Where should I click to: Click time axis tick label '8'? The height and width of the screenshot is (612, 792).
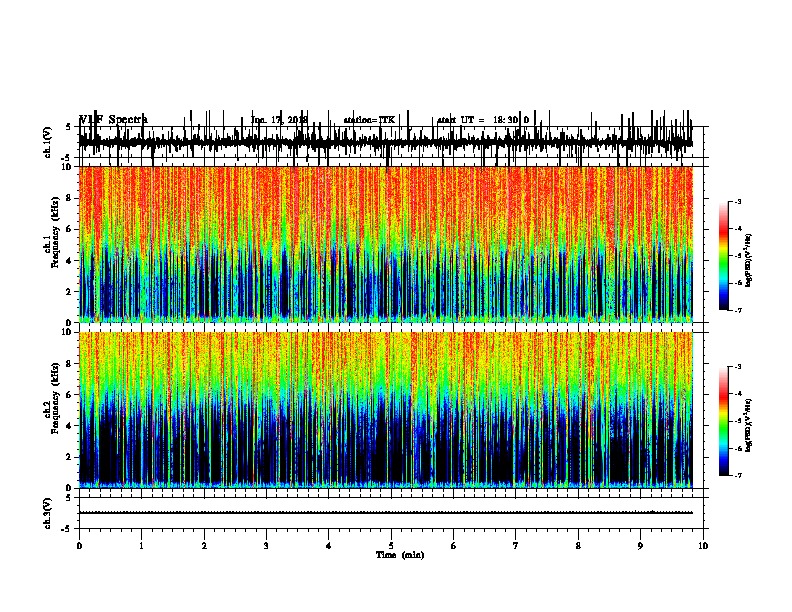coord(578,546)
